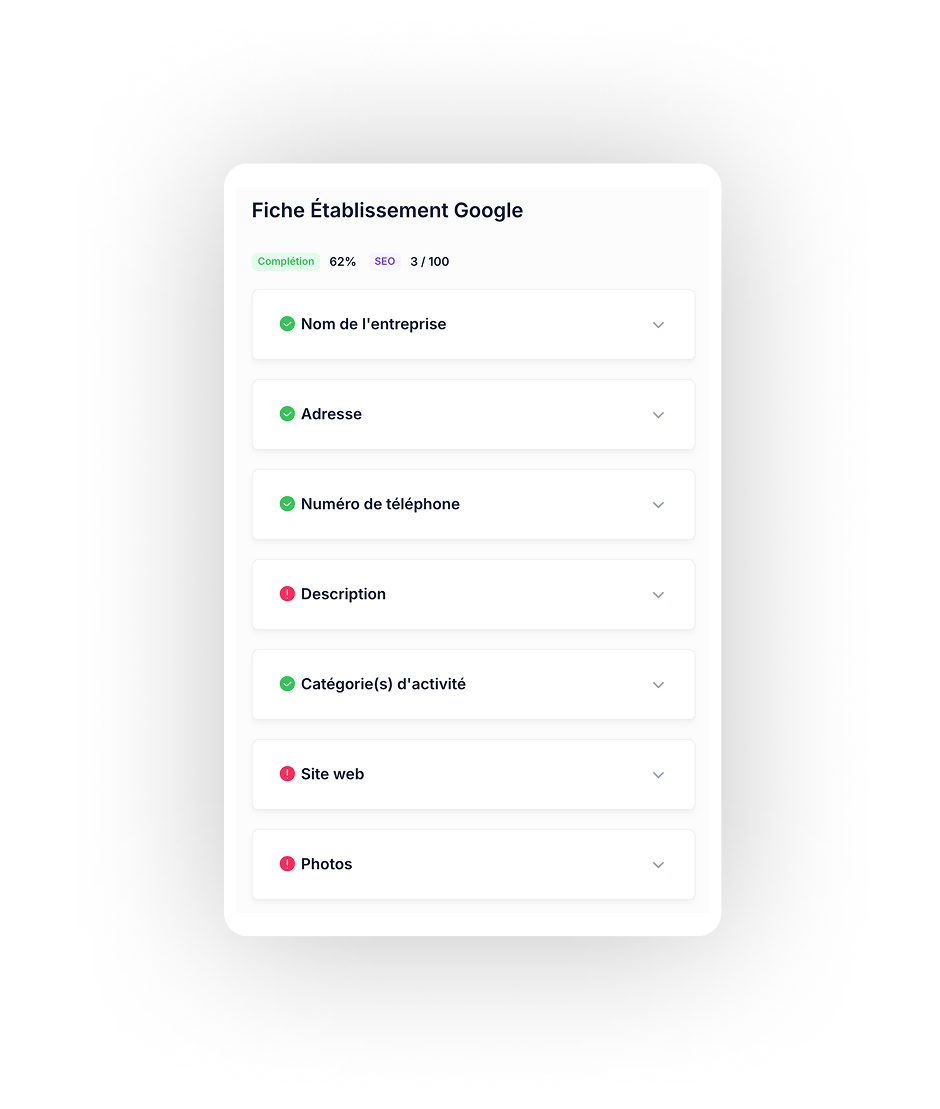The width and height of the screenshot is (940, 1109).
Task: Click the 62% completion value
Action: pos(342,262)
